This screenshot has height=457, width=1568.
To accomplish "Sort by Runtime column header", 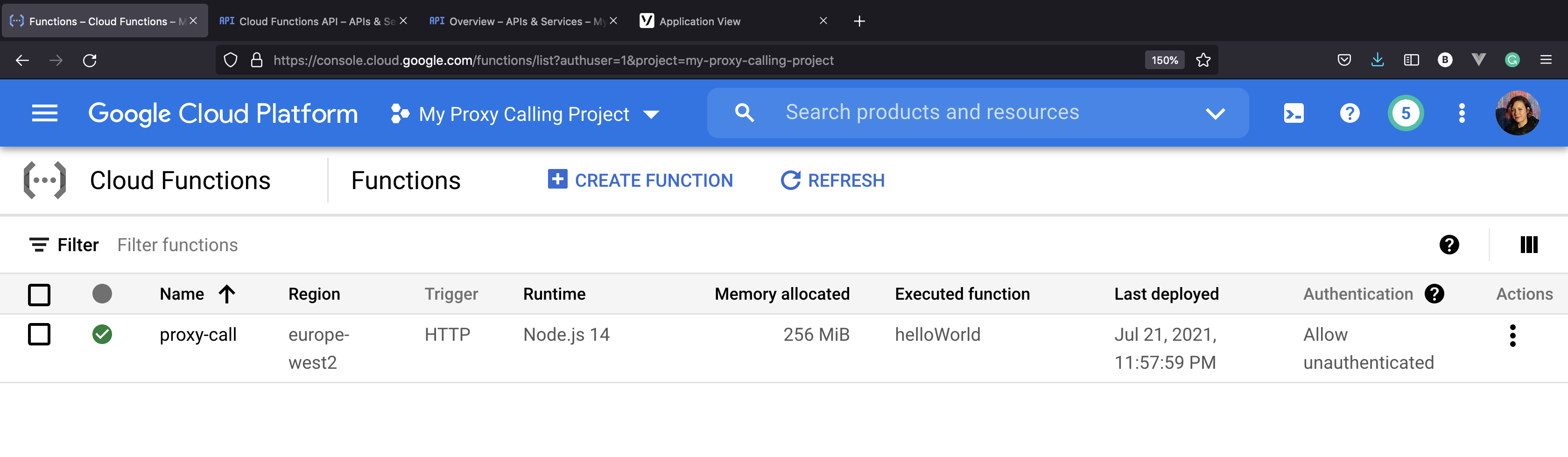I will point(555,294).
